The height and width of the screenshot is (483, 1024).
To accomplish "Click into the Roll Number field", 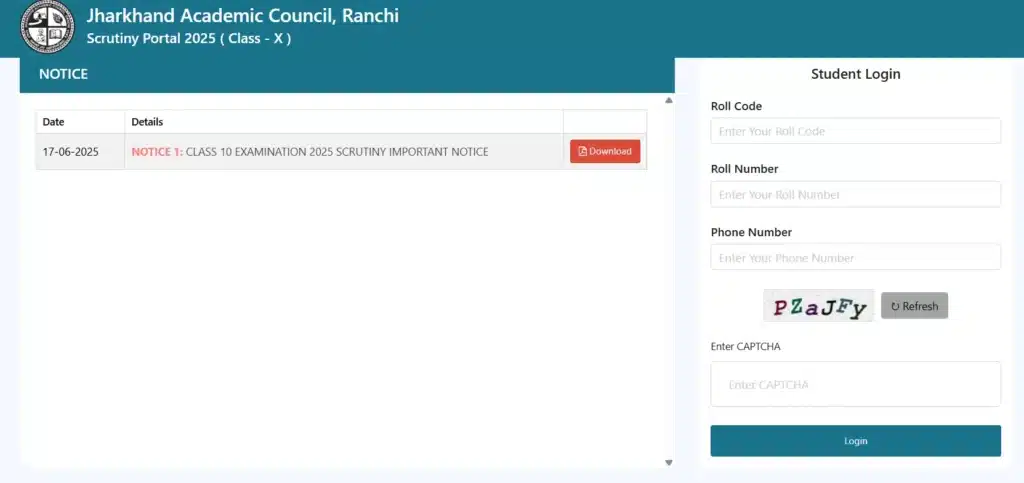I will pos(855,194).
